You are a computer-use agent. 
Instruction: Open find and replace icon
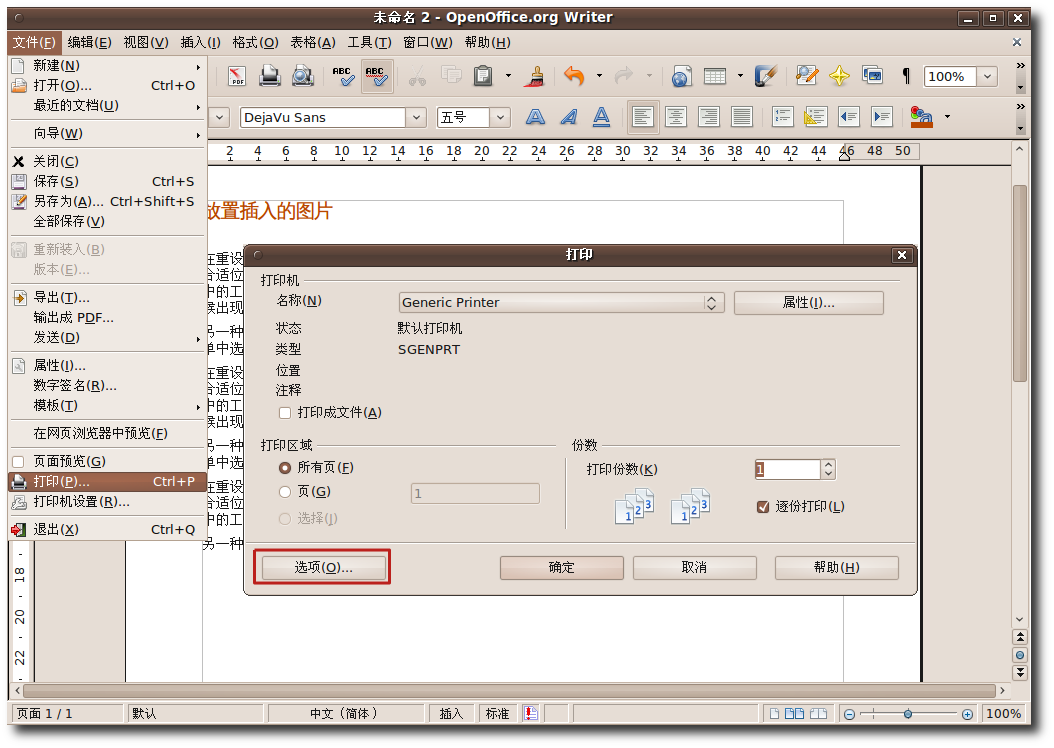807,76
